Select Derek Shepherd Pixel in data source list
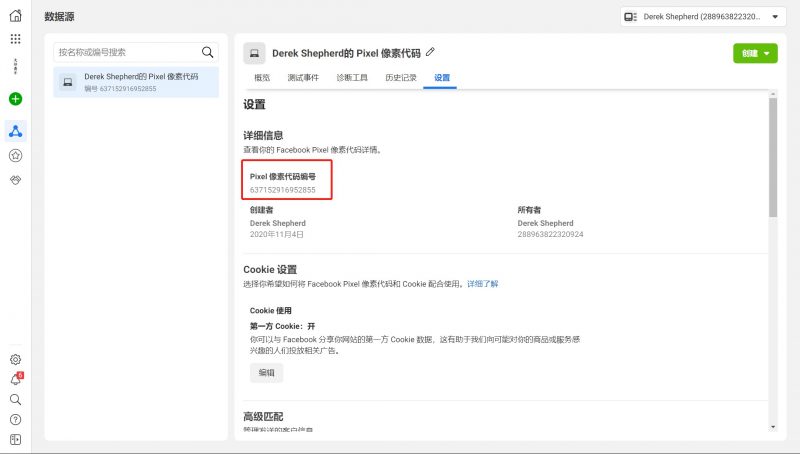The height and width of the screenshot is (454, 800). click(x=136, y=82)
